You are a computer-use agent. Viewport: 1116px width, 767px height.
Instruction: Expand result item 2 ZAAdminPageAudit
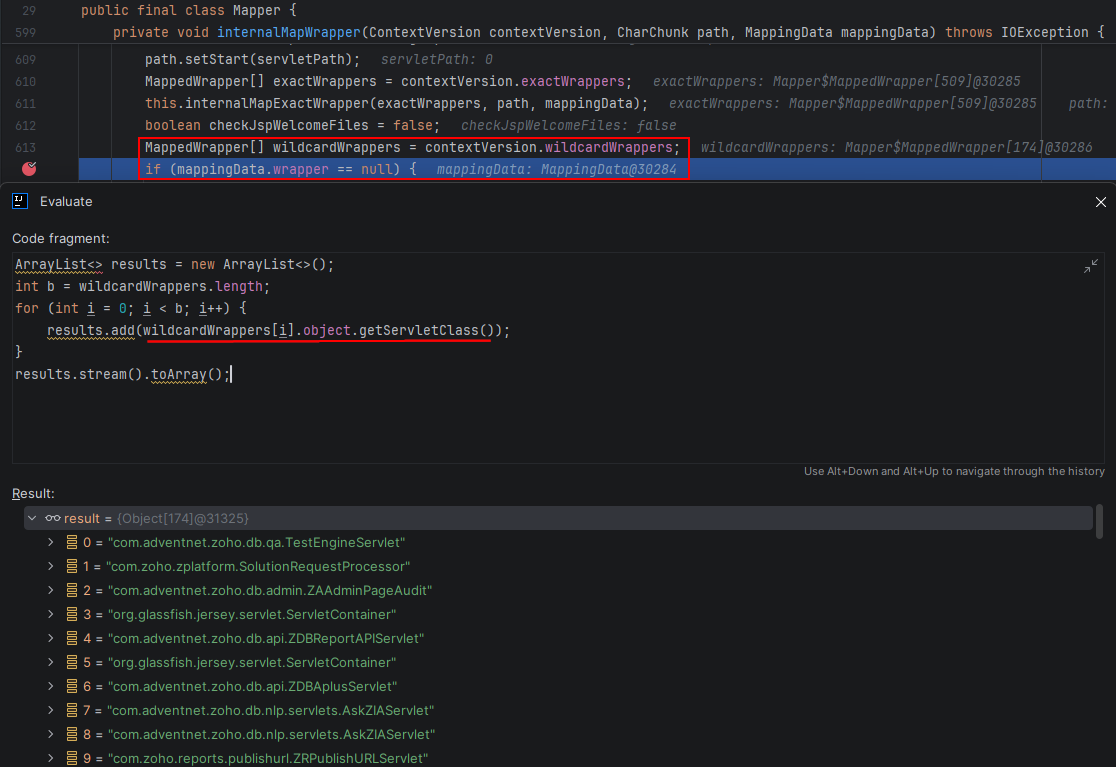(x=51, y=591)
